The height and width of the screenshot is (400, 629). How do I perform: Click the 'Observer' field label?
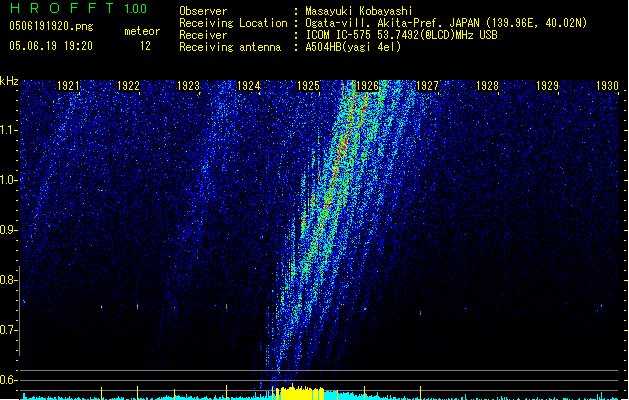click(203, 11)
